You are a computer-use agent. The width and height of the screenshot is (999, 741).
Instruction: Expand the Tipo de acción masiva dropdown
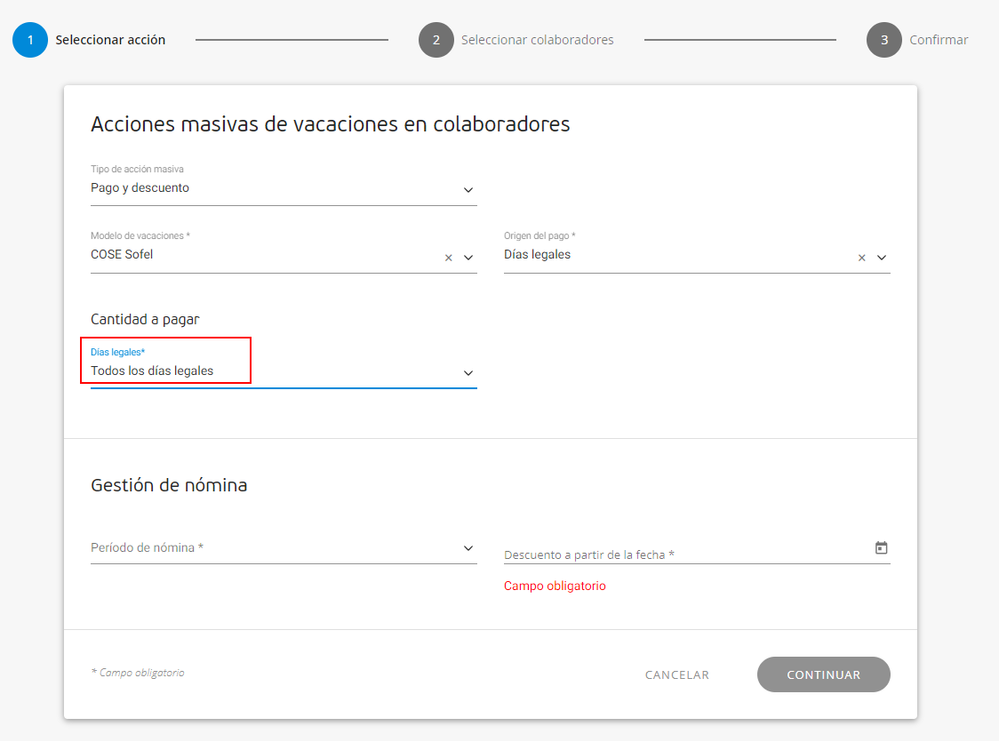[468, 190]
